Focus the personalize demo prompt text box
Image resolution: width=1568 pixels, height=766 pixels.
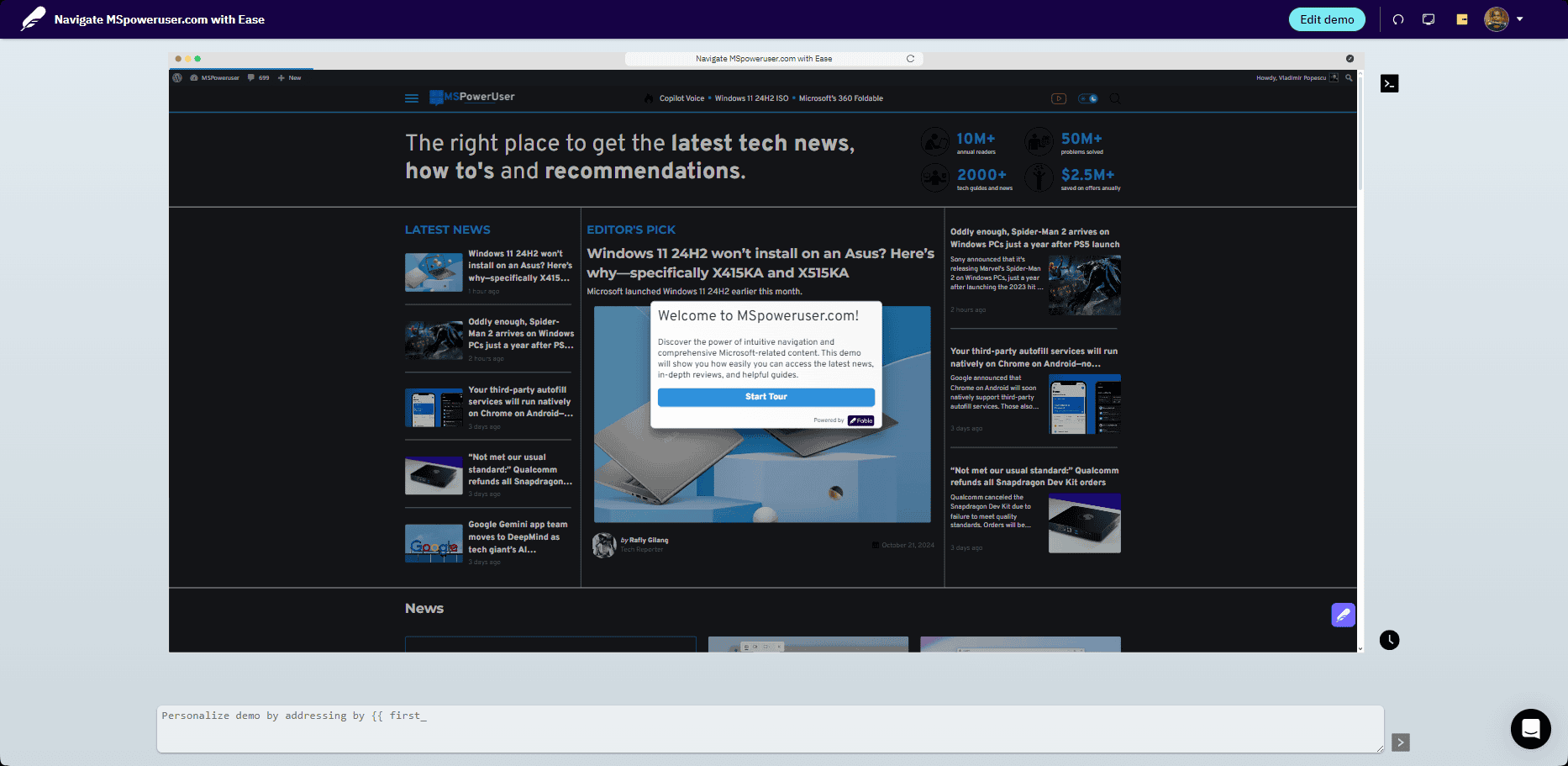(770, 729)
